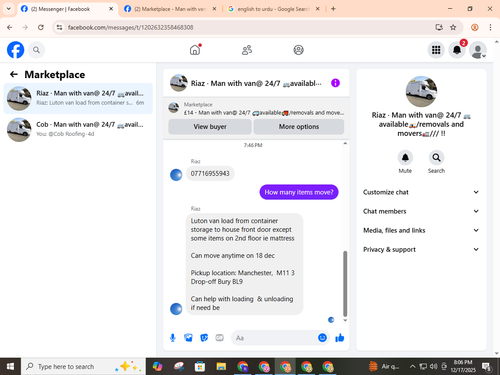Open the Groups icon in top navigation
Image resolution: width=500 pixels, height=375 pixels.
coord(298,50)
